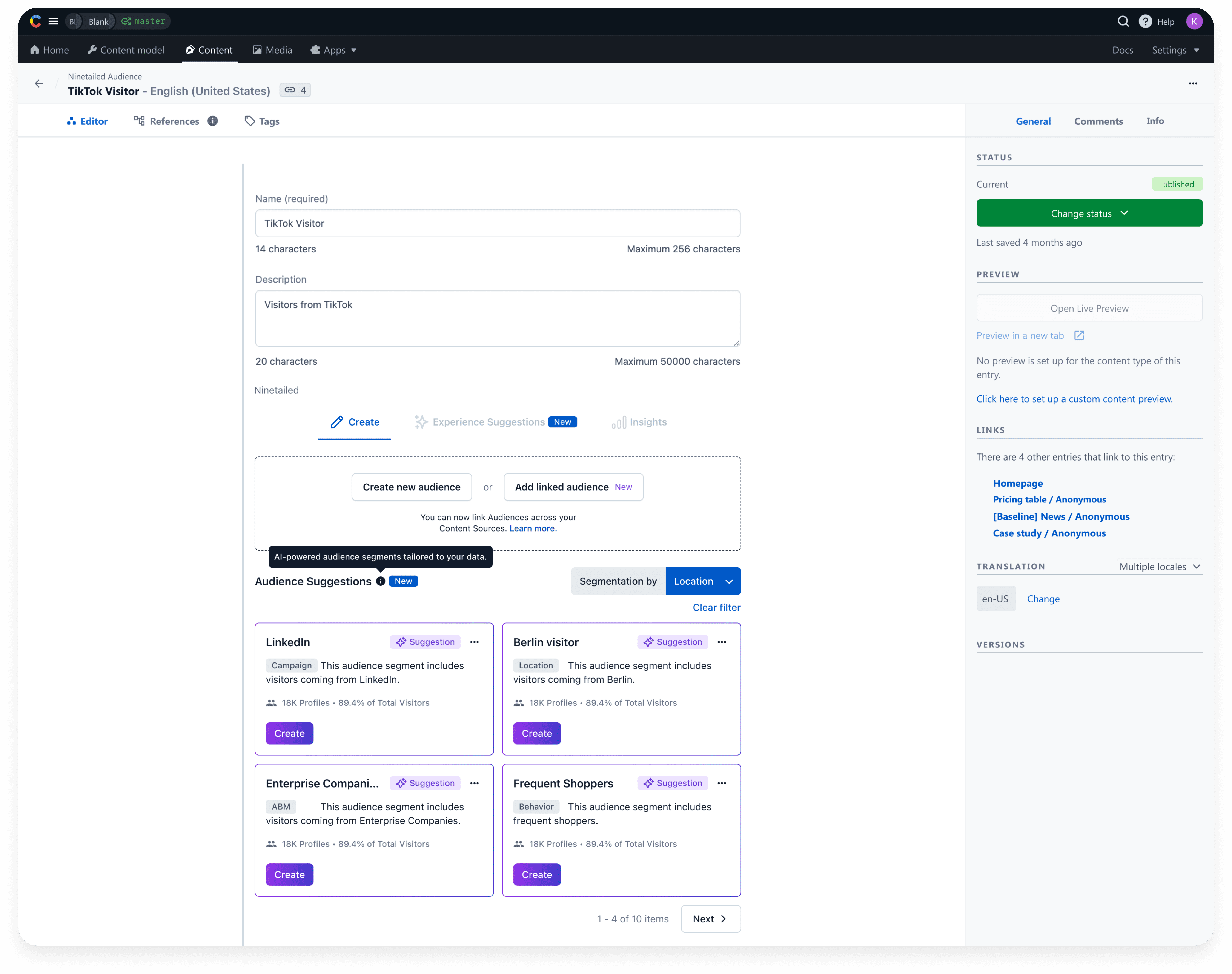Open Frequent Shoppers card options menu
Image resolution: width=1232 pixels, height=974 pixels.
[x=722, y=783]
